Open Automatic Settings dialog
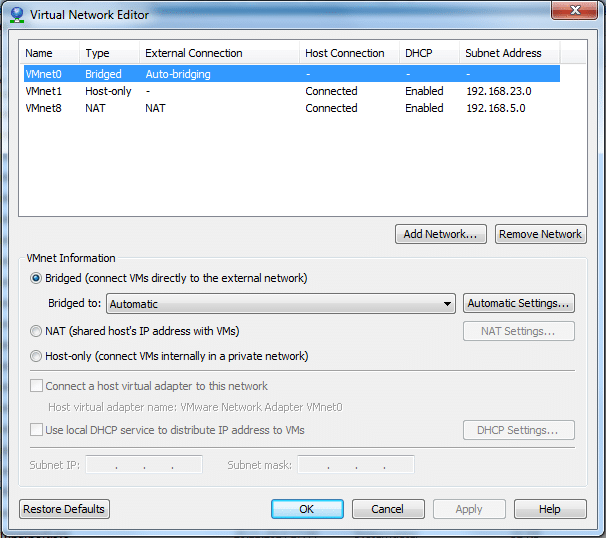This screenshot has height=538, width=606. (x=519, y=303)
